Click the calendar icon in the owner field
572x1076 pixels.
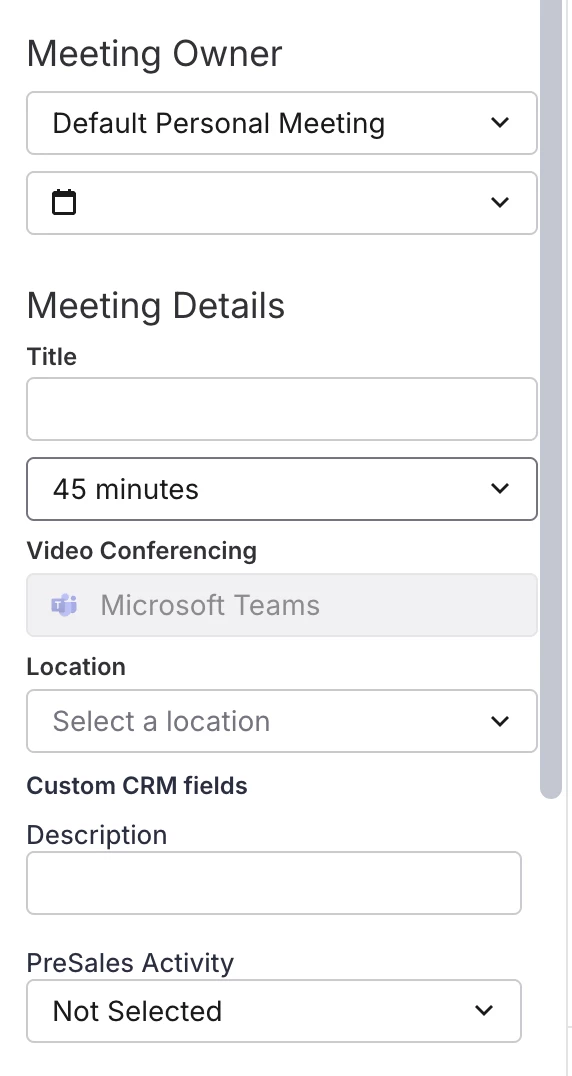point(64,202)
